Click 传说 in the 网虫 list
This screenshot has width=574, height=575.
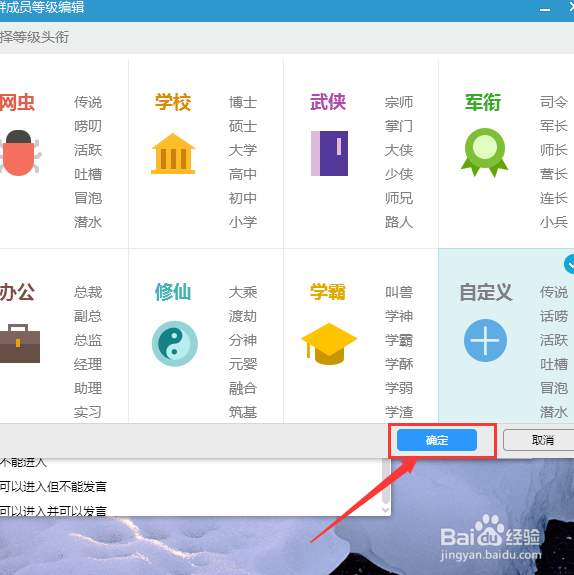[x=88, y=102]
